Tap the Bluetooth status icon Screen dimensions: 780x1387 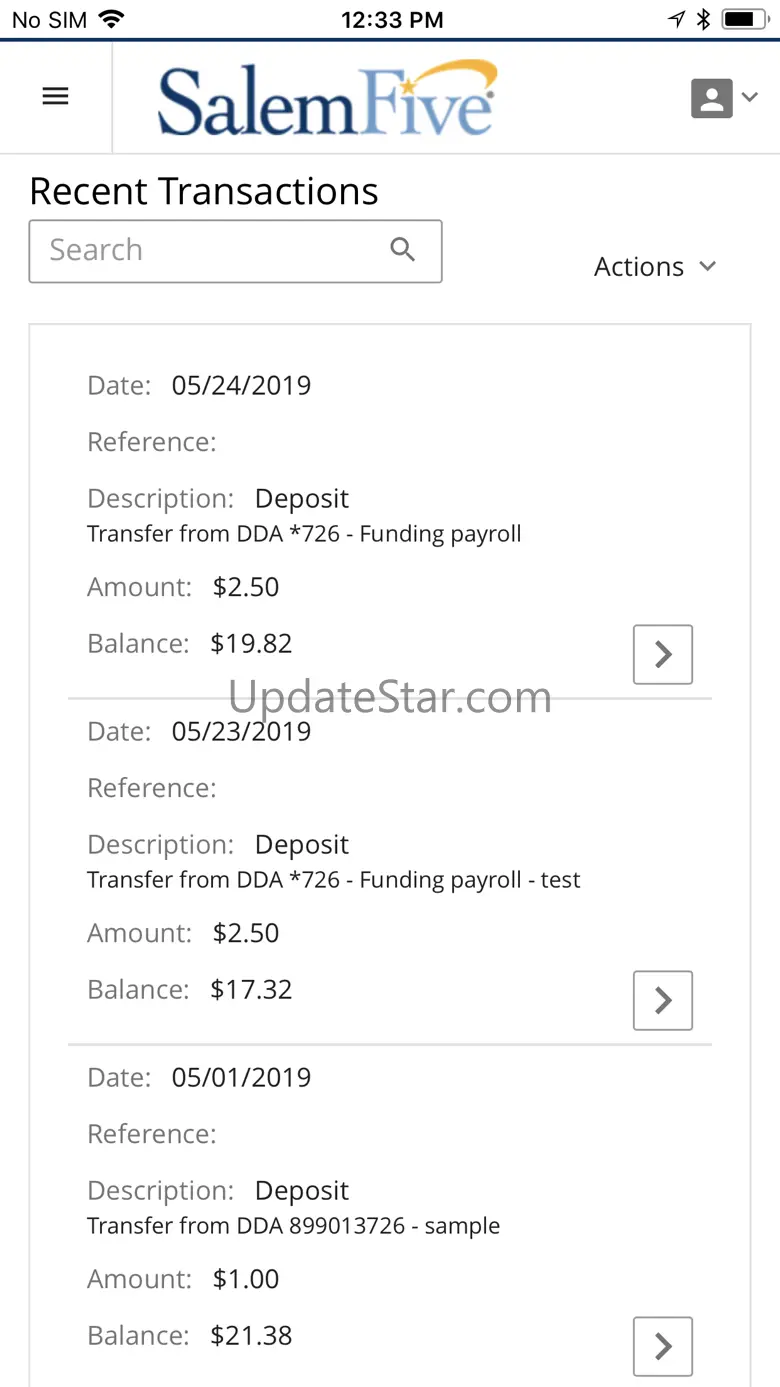click(x=703, y=19)
